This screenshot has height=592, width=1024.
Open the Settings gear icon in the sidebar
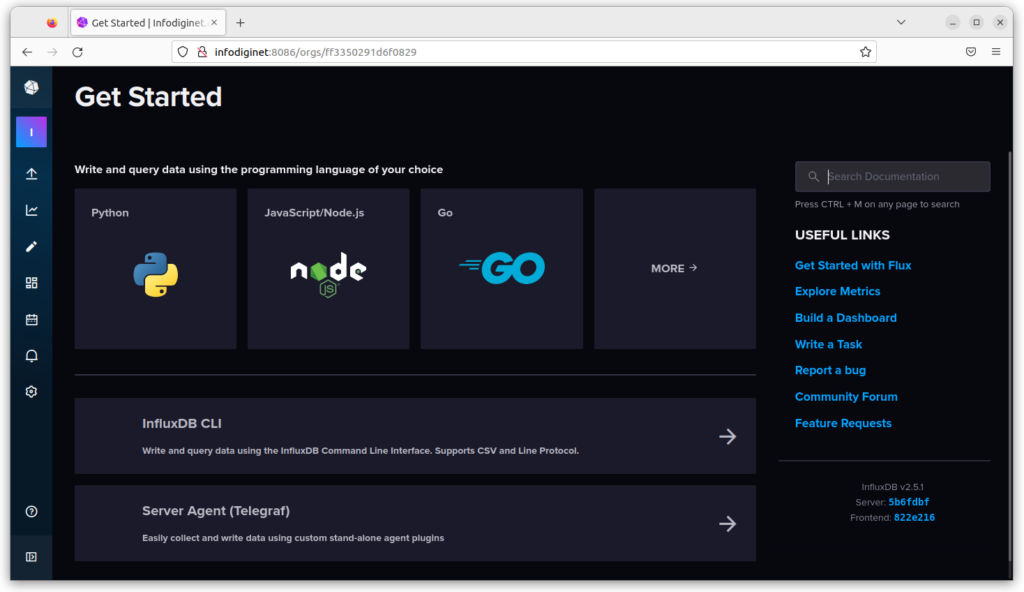[31, 392]
